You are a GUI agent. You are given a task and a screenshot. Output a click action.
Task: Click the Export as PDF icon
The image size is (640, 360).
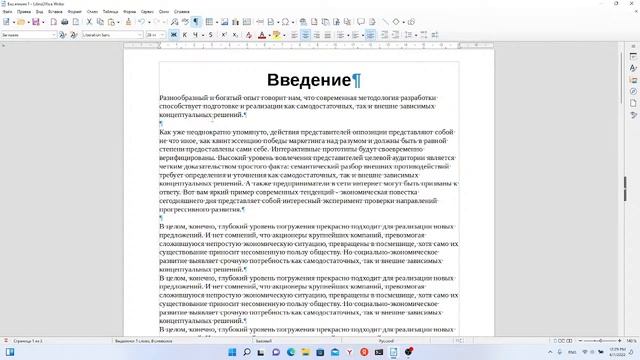coord(53,22)
